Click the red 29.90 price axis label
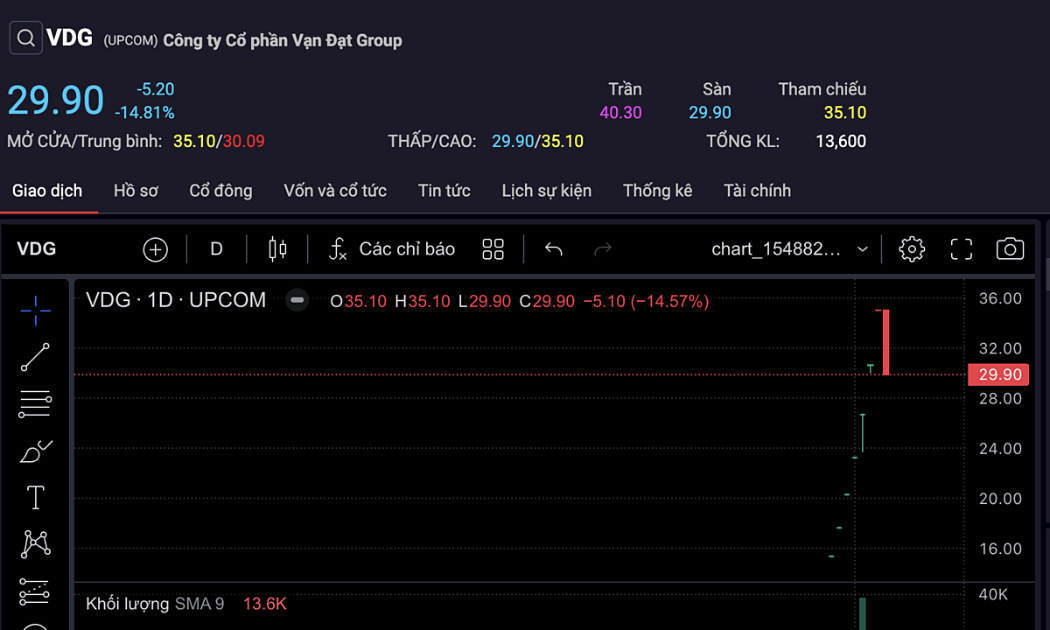 click(999, 374)
